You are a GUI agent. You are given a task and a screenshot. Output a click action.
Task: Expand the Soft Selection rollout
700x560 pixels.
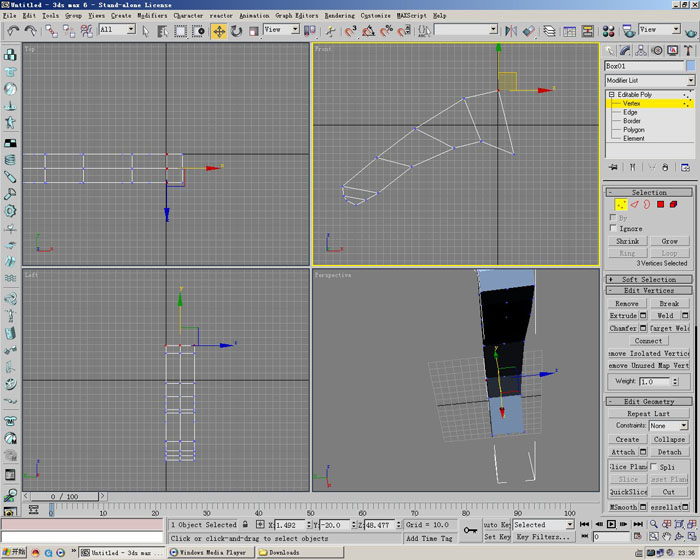[649, 279]
